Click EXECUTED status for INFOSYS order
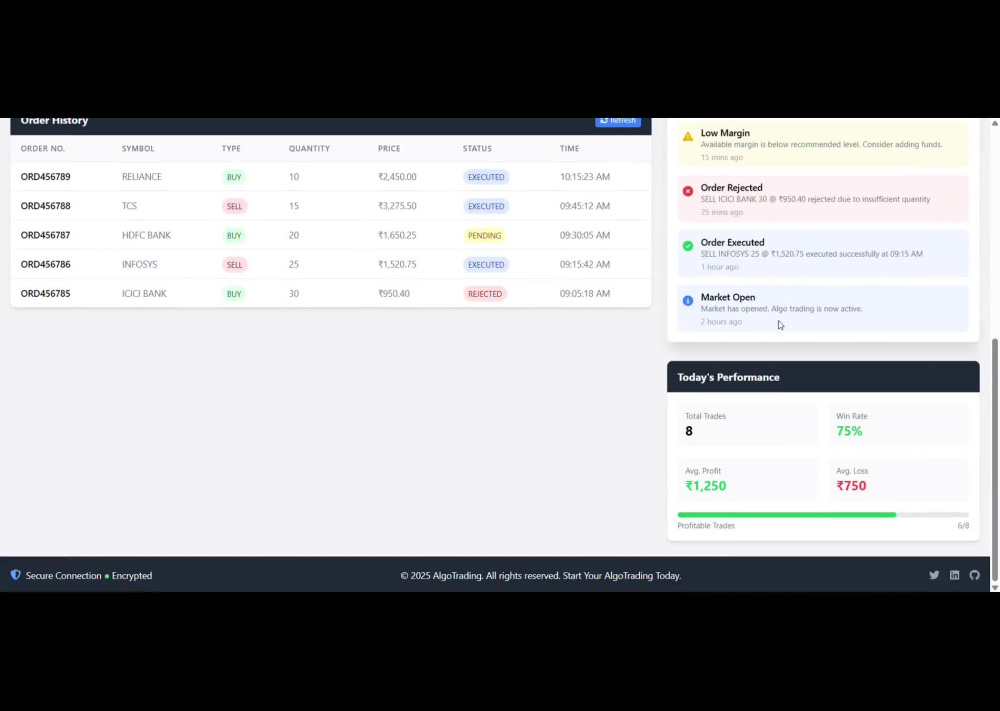 [x=486, y=265]
